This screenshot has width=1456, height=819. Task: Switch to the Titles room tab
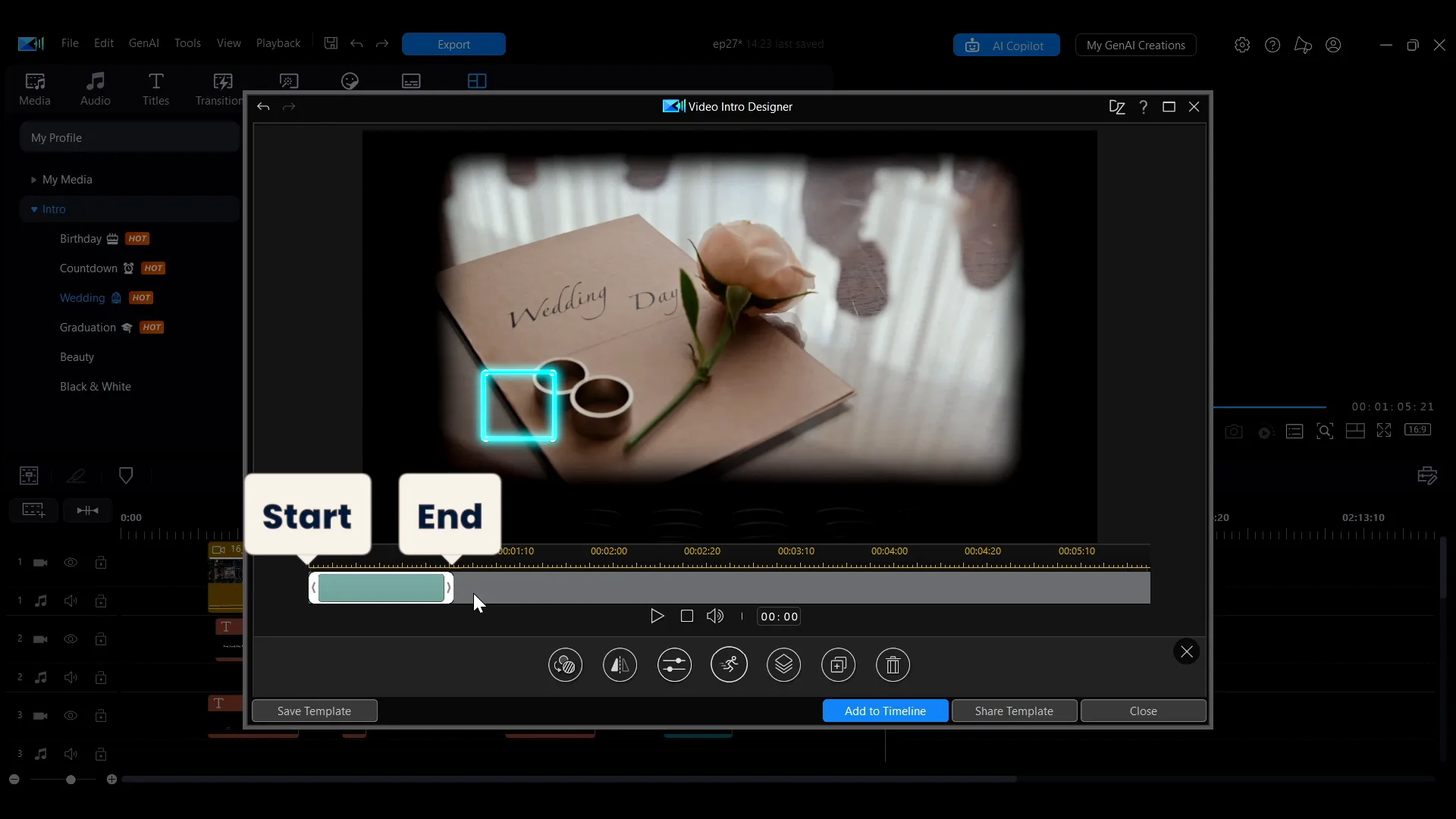click(155, 89)
